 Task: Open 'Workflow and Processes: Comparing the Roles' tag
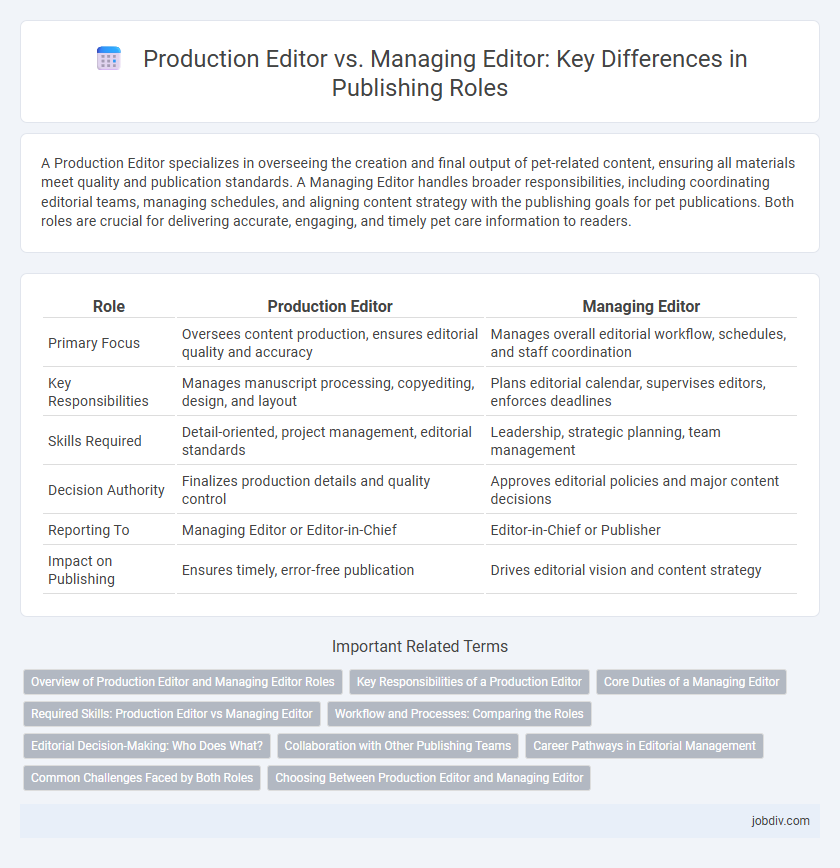(459, 714)
